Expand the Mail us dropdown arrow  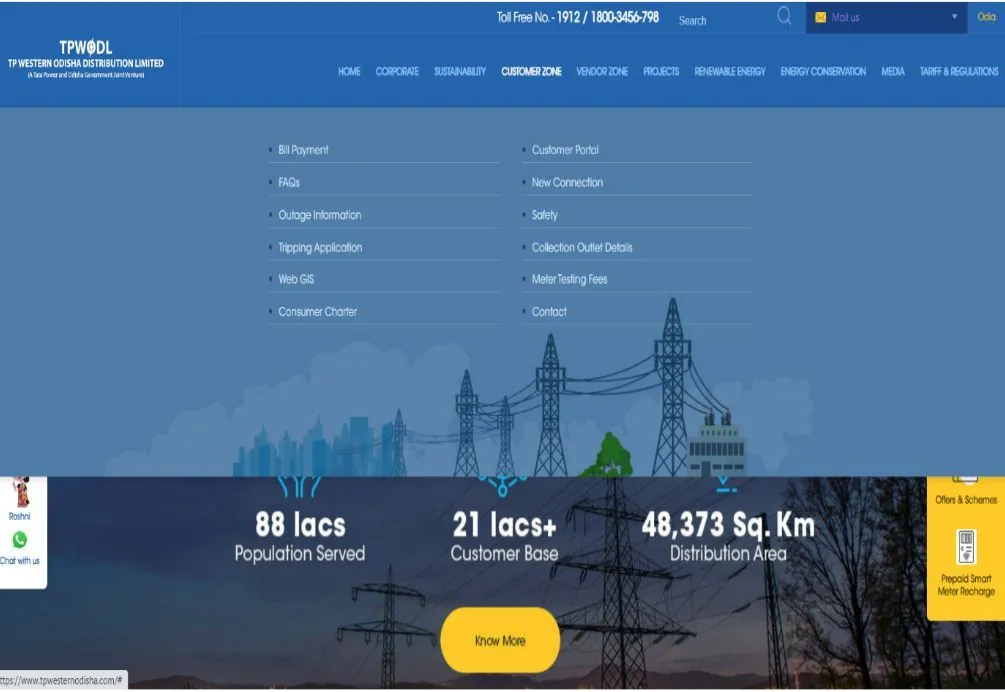click(x=954, y=18)
